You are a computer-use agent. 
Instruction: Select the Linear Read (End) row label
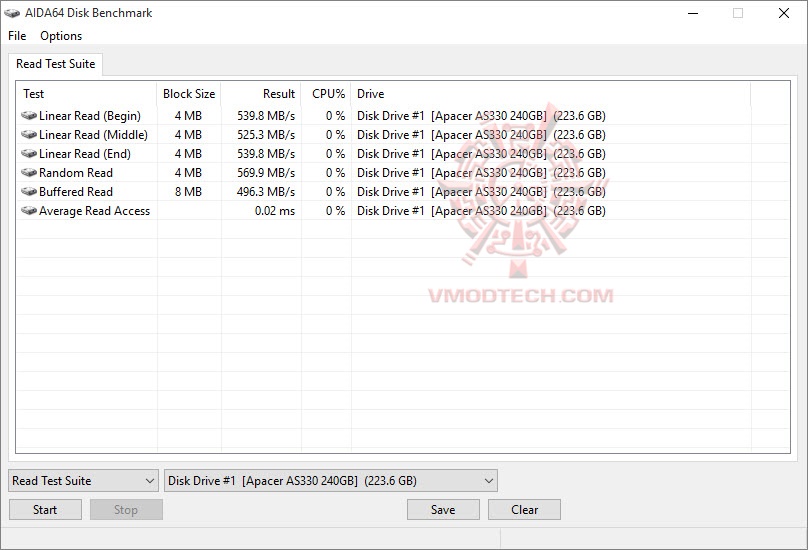pos(85,154)
